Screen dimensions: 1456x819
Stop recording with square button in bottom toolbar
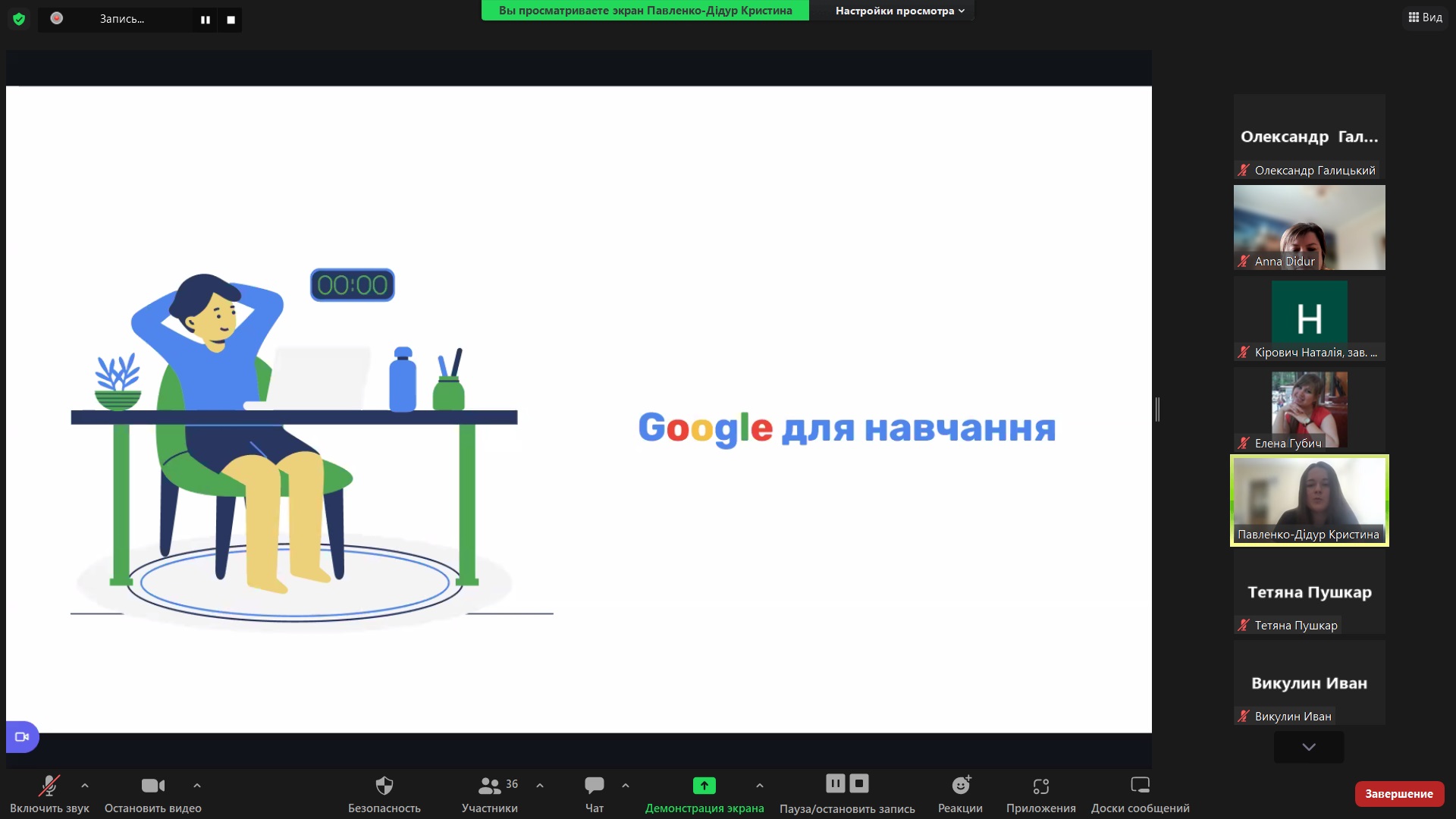tap(859, 783)
